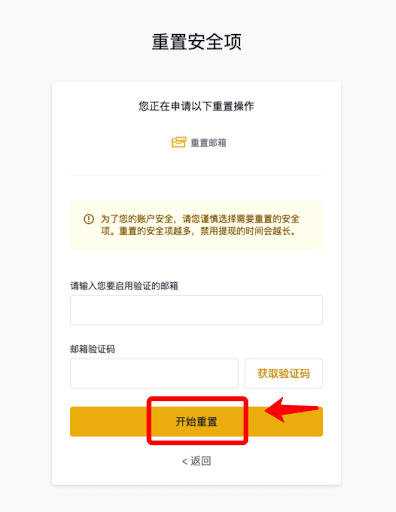The image size is (396, 512).
Task: Request a code with 获取验证码
Action: [x=284, y=373]
